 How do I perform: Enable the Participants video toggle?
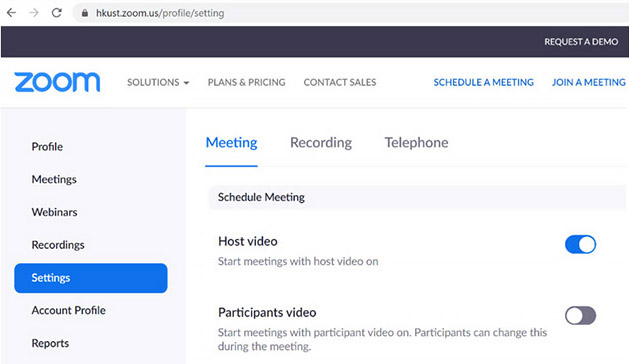580,315
